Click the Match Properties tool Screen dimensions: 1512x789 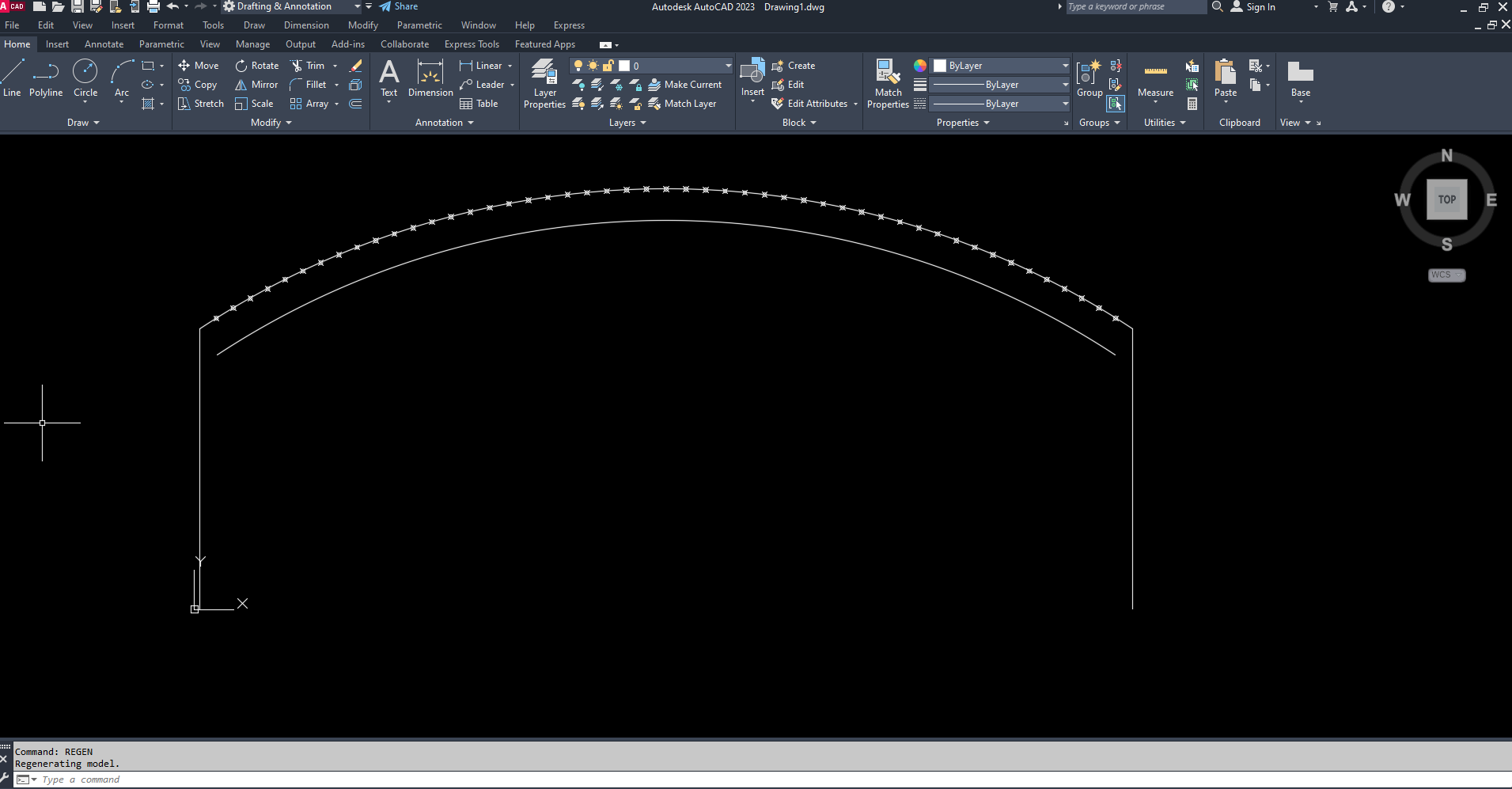pyautogui.click(x=888, y=83)
